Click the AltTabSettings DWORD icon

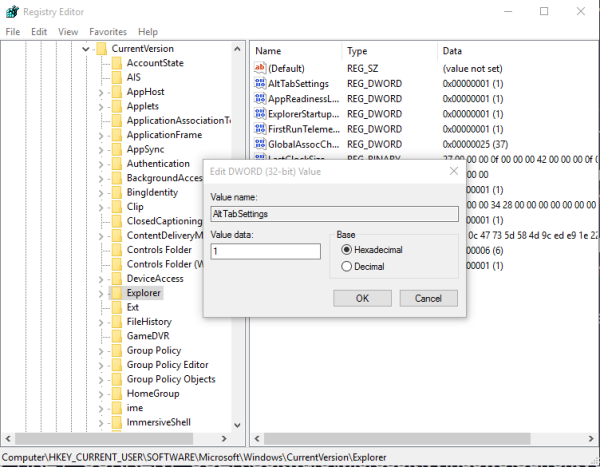(x=260, y=83)
